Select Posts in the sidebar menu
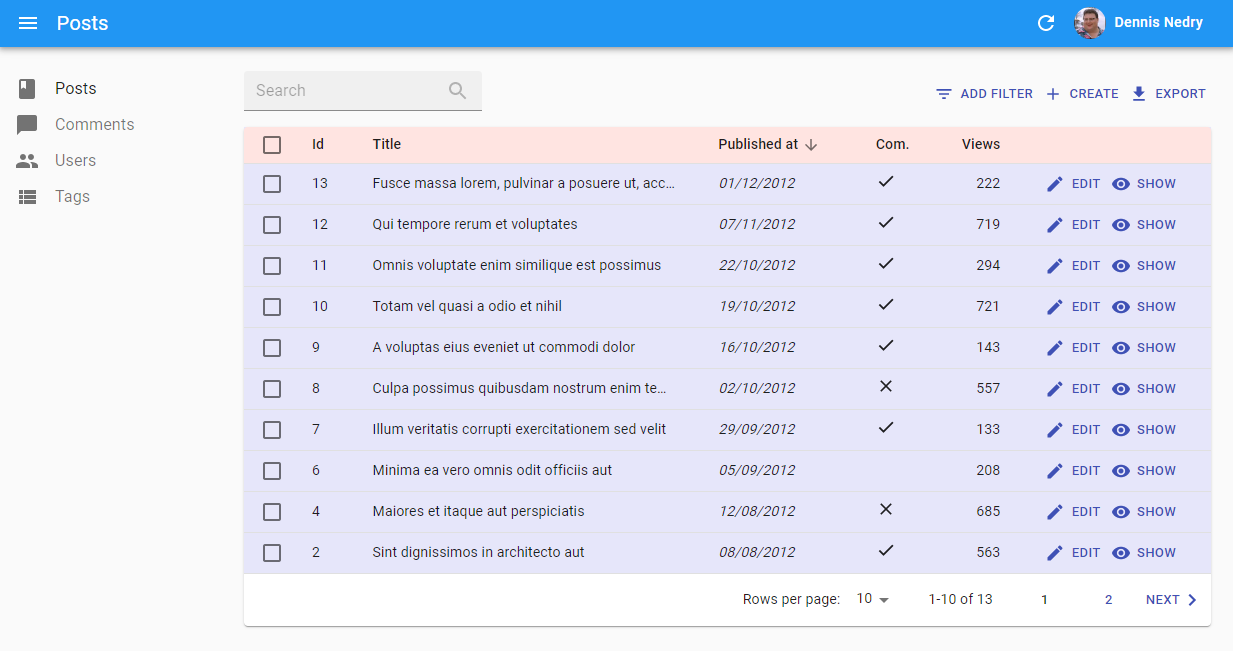 [75, 89]
